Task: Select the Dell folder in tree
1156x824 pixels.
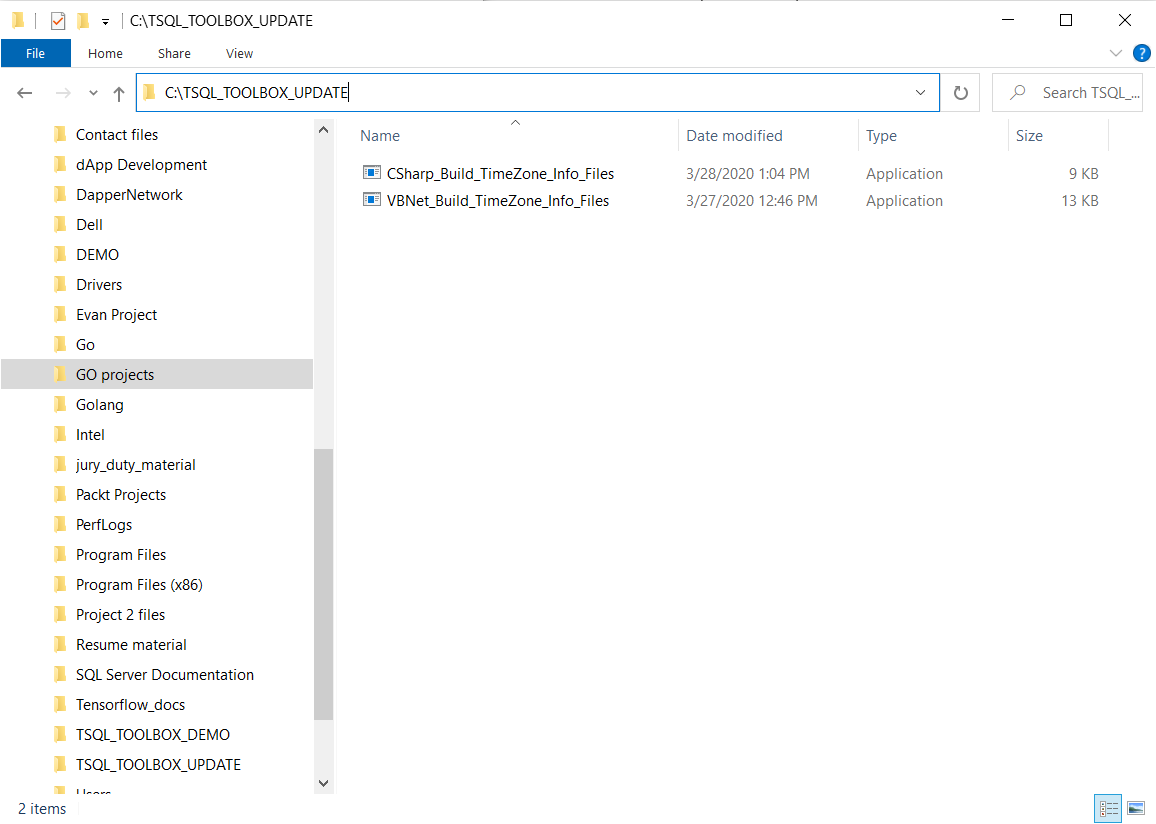Action: pyautogui.click(x=89, y=225)
